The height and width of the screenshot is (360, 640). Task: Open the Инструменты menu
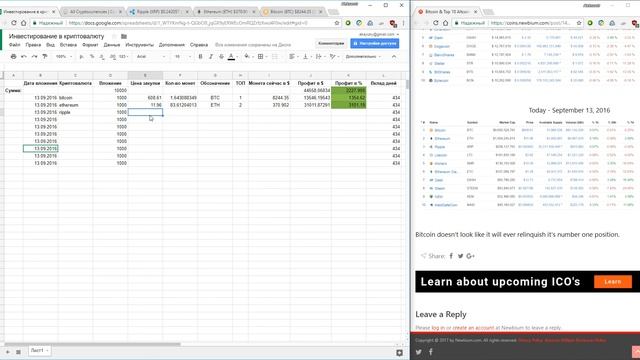click(140, 44)
